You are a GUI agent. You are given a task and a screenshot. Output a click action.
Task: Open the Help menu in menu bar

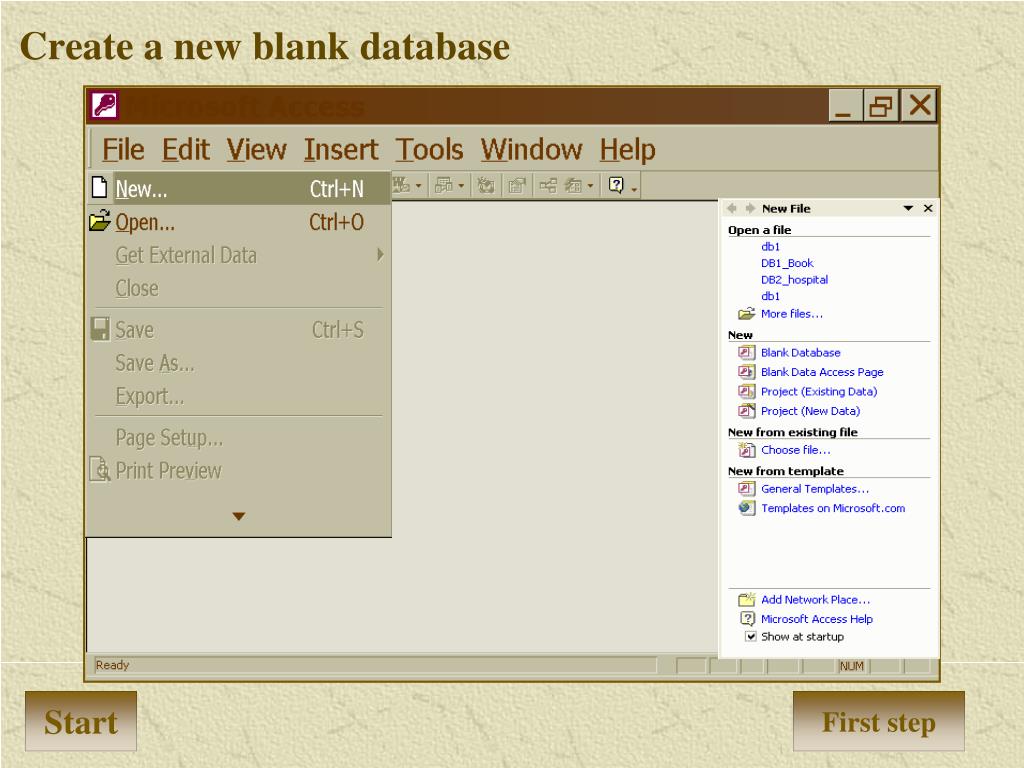[628, 150]
